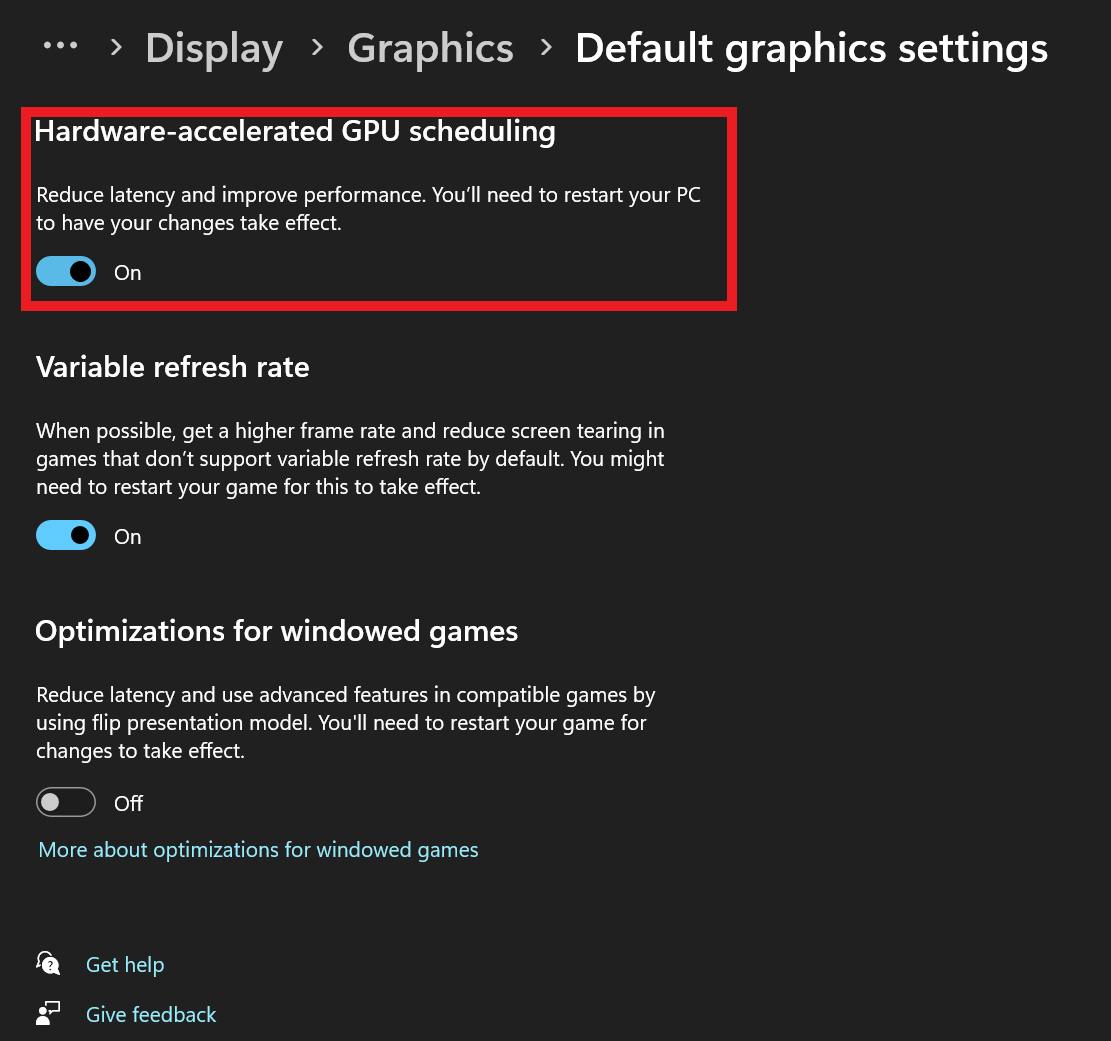The height and width of the screenshot is (1041, 1111).
Task: Disable Hardware-accelerated GPU scheduling toggle
Action: point(66,271)
